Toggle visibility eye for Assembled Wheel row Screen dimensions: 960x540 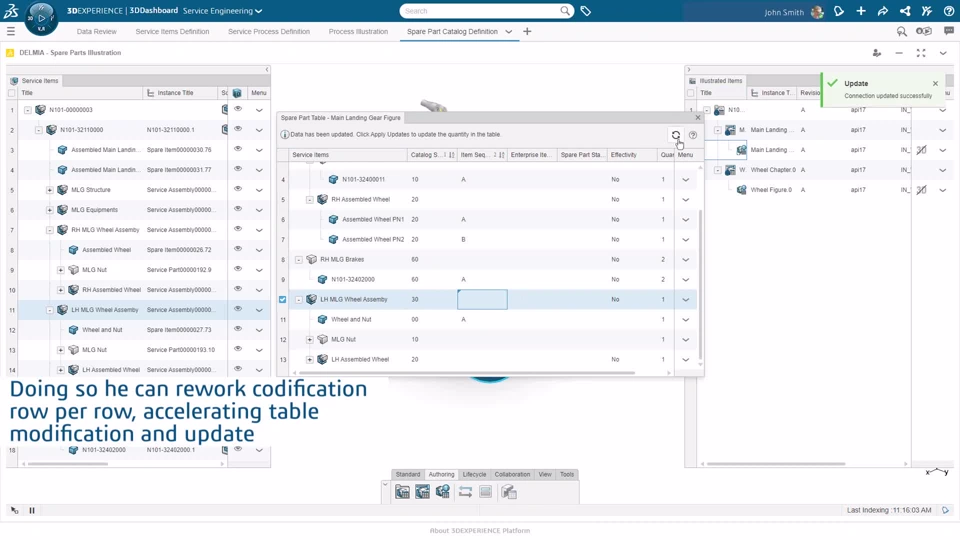click(x=238, y=249)
